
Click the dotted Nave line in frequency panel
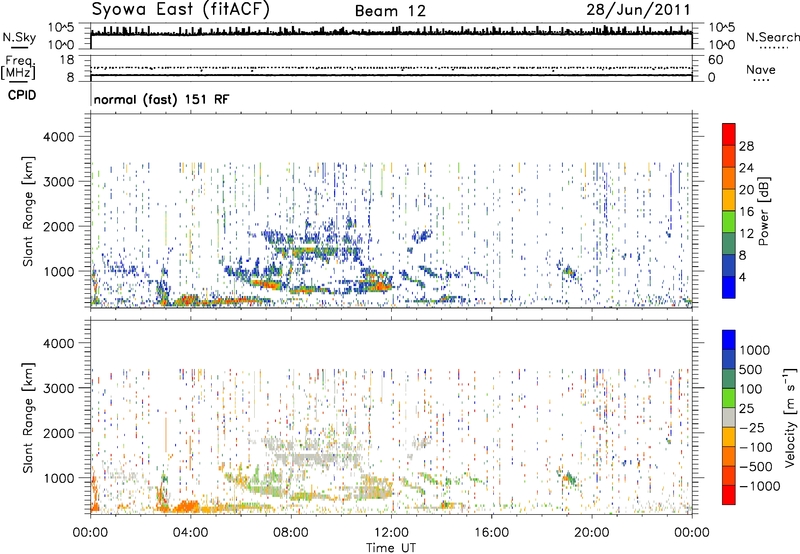pyautogui.click(x=391, y=68)
